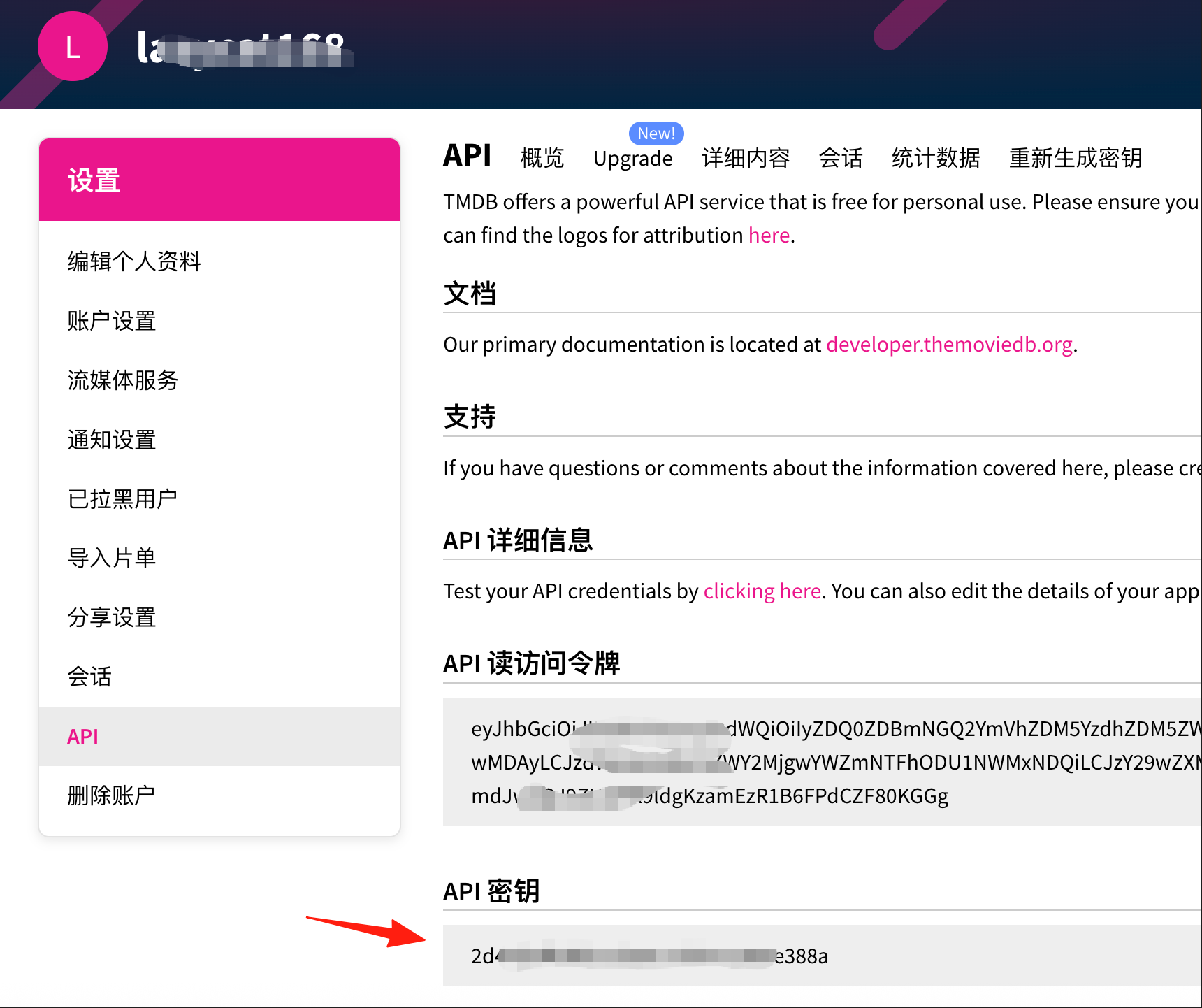
Task: Open developer.themoviedb.org documentation link
Action: tap(949, 345)
